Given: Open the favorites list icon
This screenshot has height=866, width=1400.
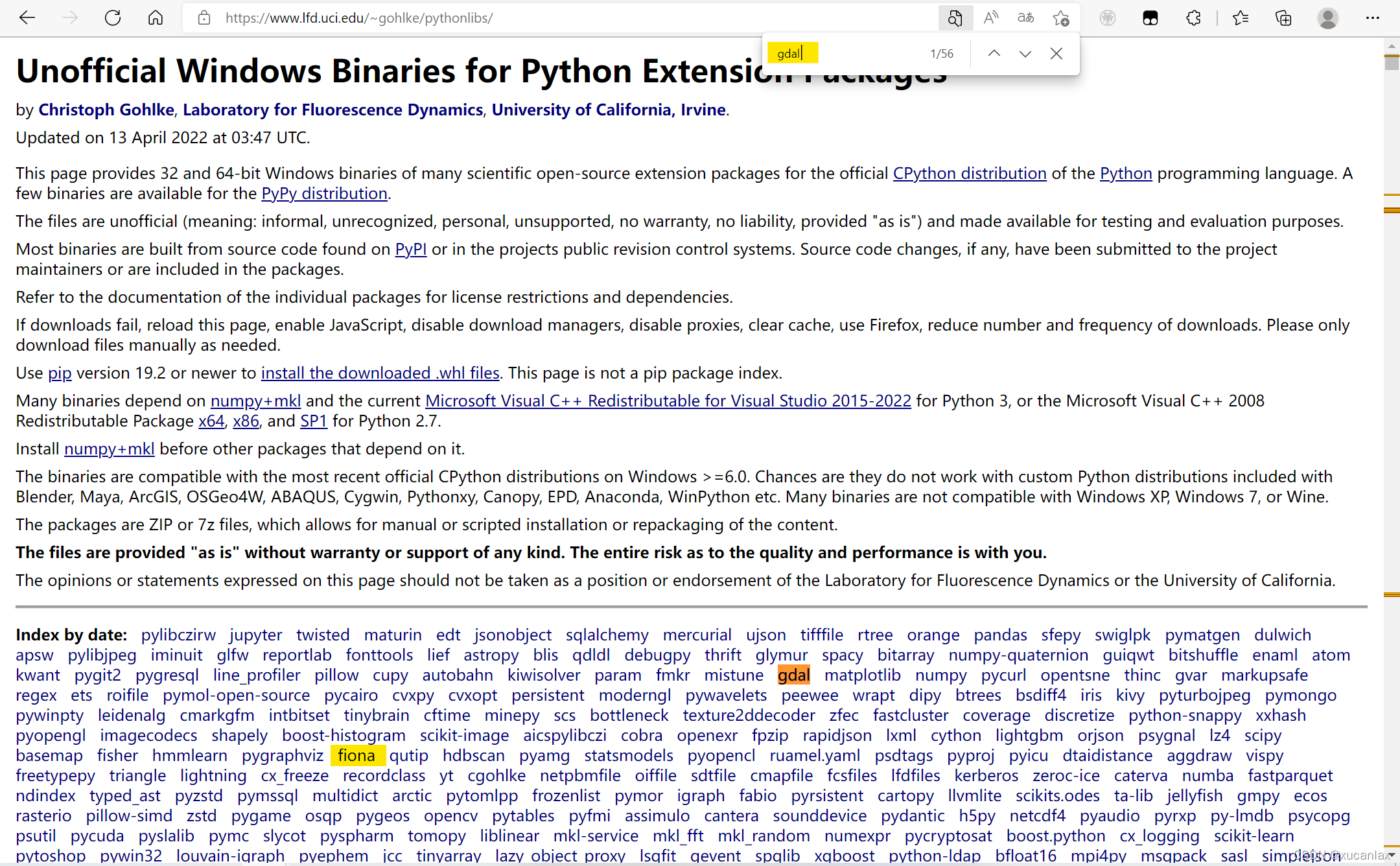Looking at the screenshot, I should [x=1241, y=18].
